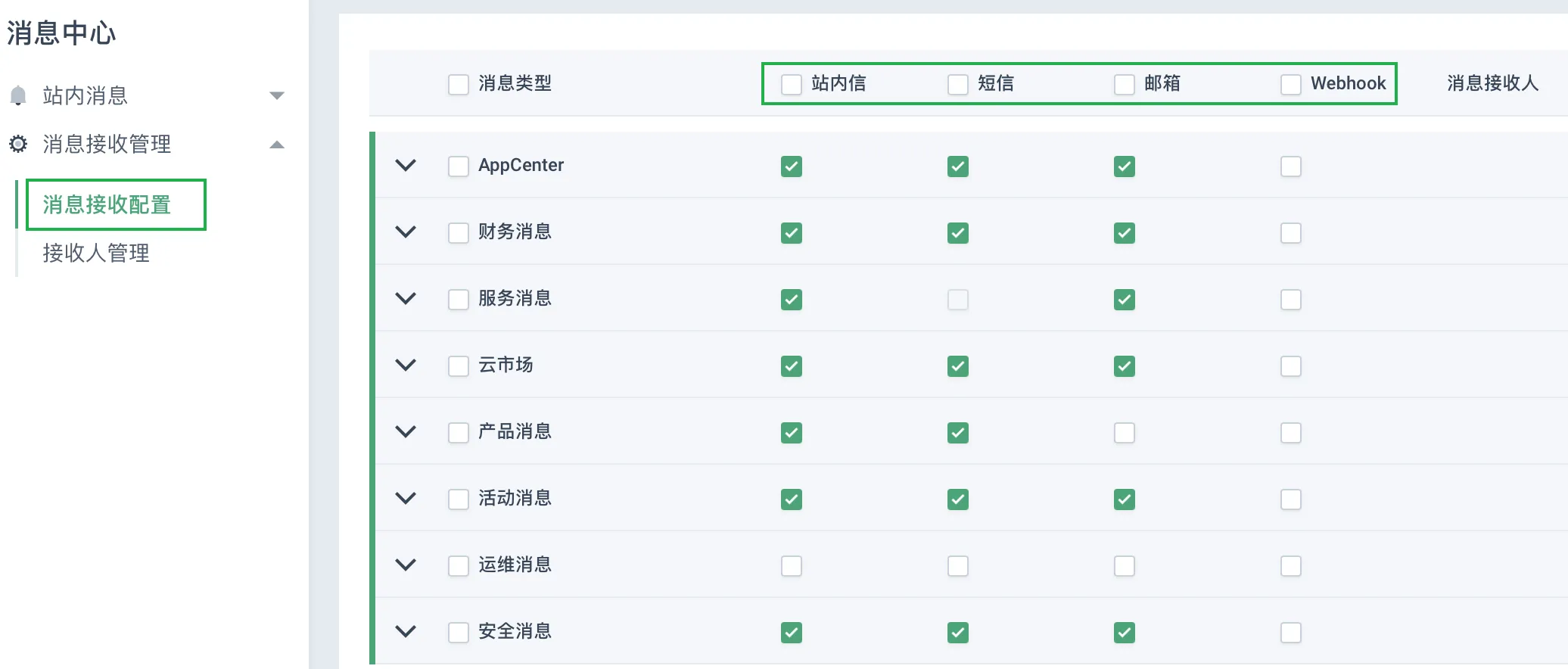Uncheck 短信 for 云市场
This screenshot has width=1568, height=669.
click(x=958, y=366)
